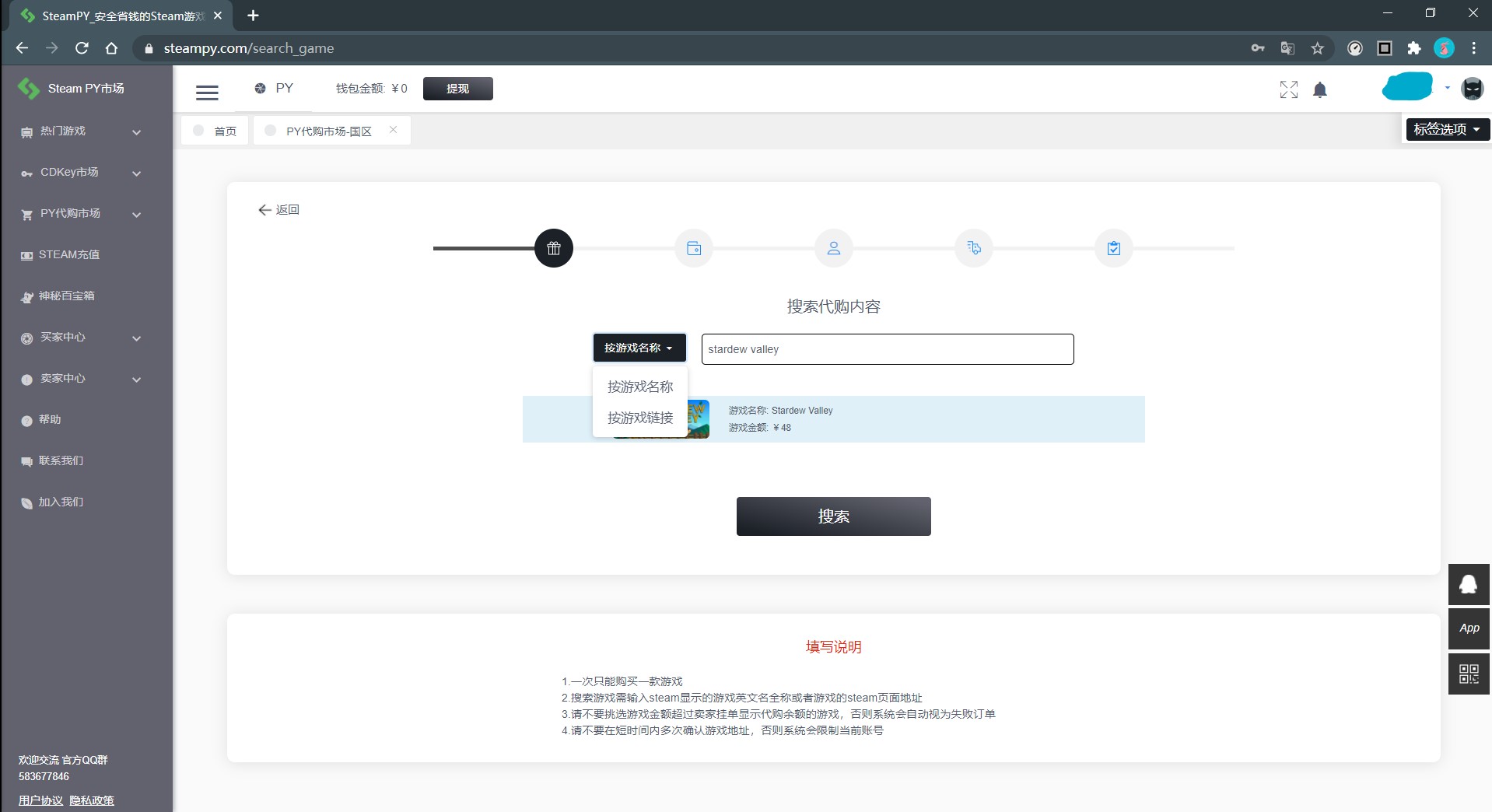1492x812 pixels.
Task: Open the 用户协议 link
Action: tap(40, 800)
